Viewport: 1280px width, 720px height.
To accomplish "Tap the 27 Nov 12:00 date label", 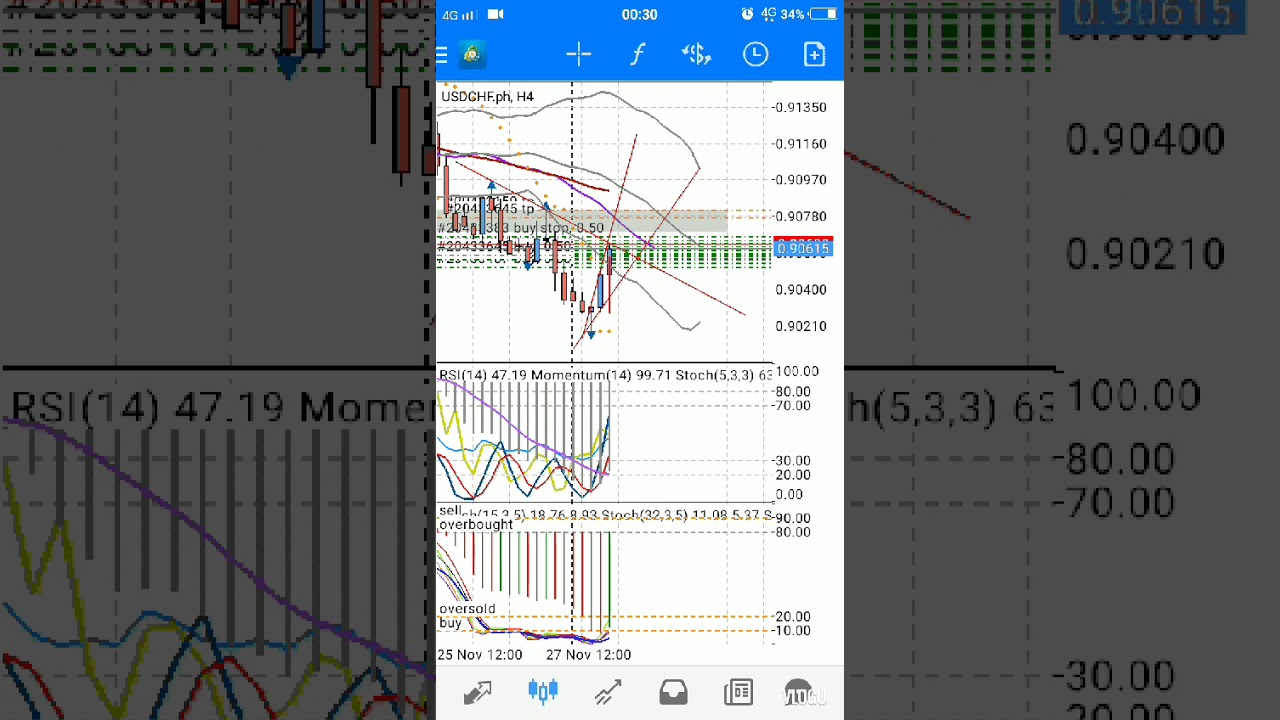I will coord(589,654).
